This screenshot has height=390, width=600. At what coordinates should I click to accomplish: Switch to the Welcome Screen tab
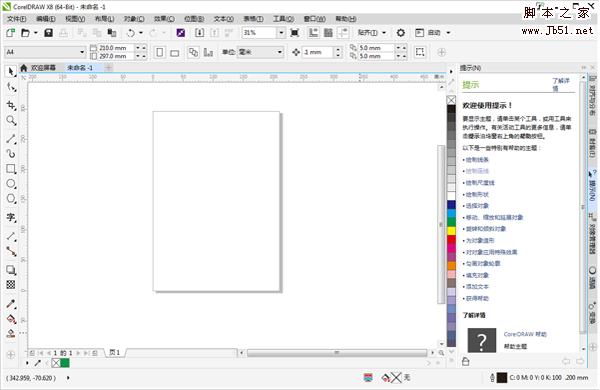coord(43,68)
